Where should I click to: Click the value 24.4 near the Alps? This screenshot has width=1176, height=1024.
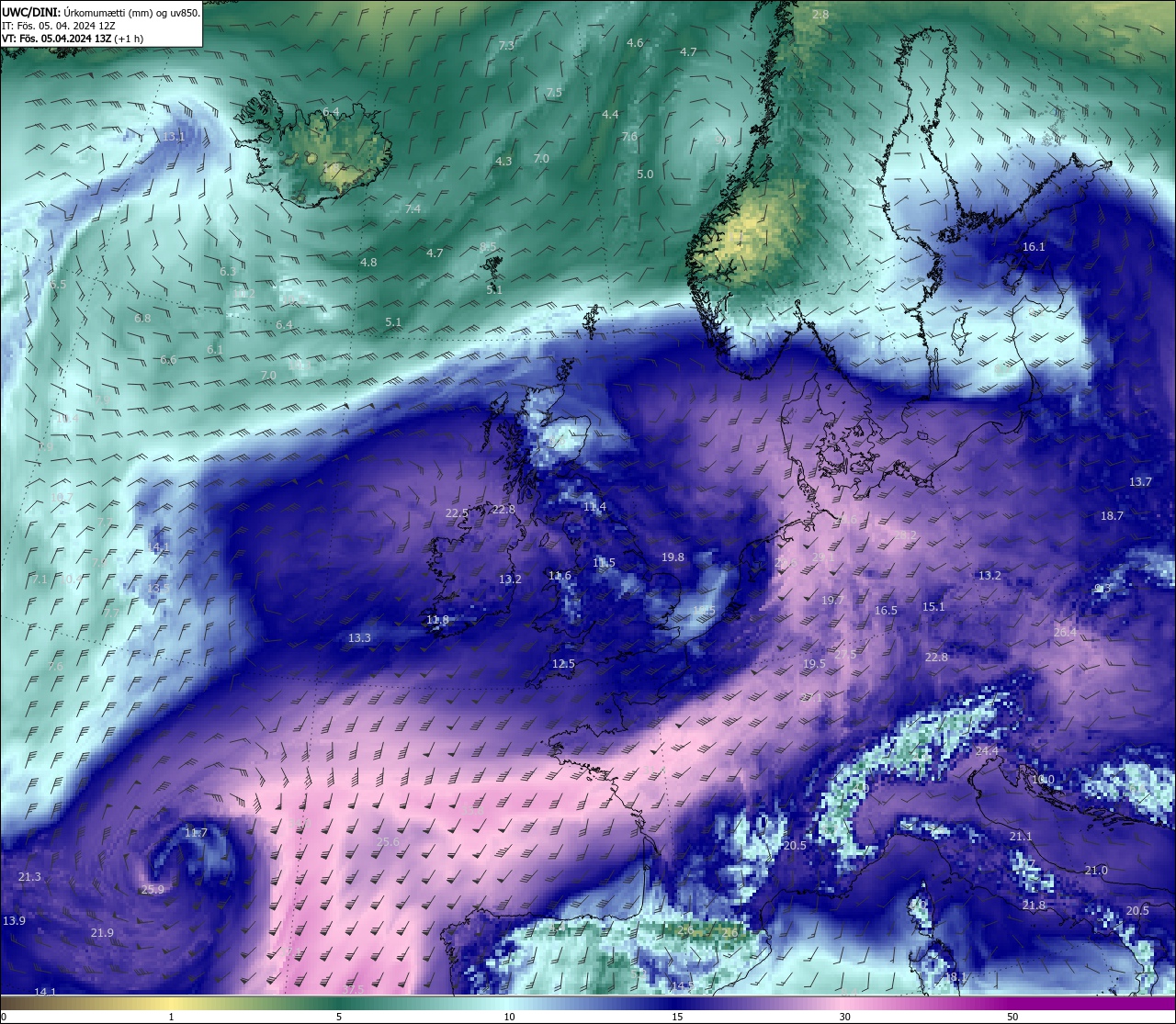pos(986,751)
